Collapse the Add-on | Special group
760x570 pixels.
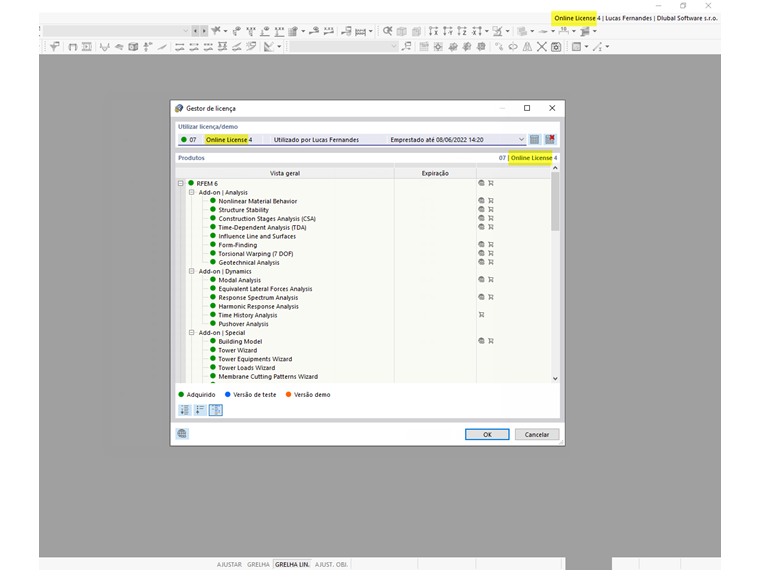pos(191,332)
